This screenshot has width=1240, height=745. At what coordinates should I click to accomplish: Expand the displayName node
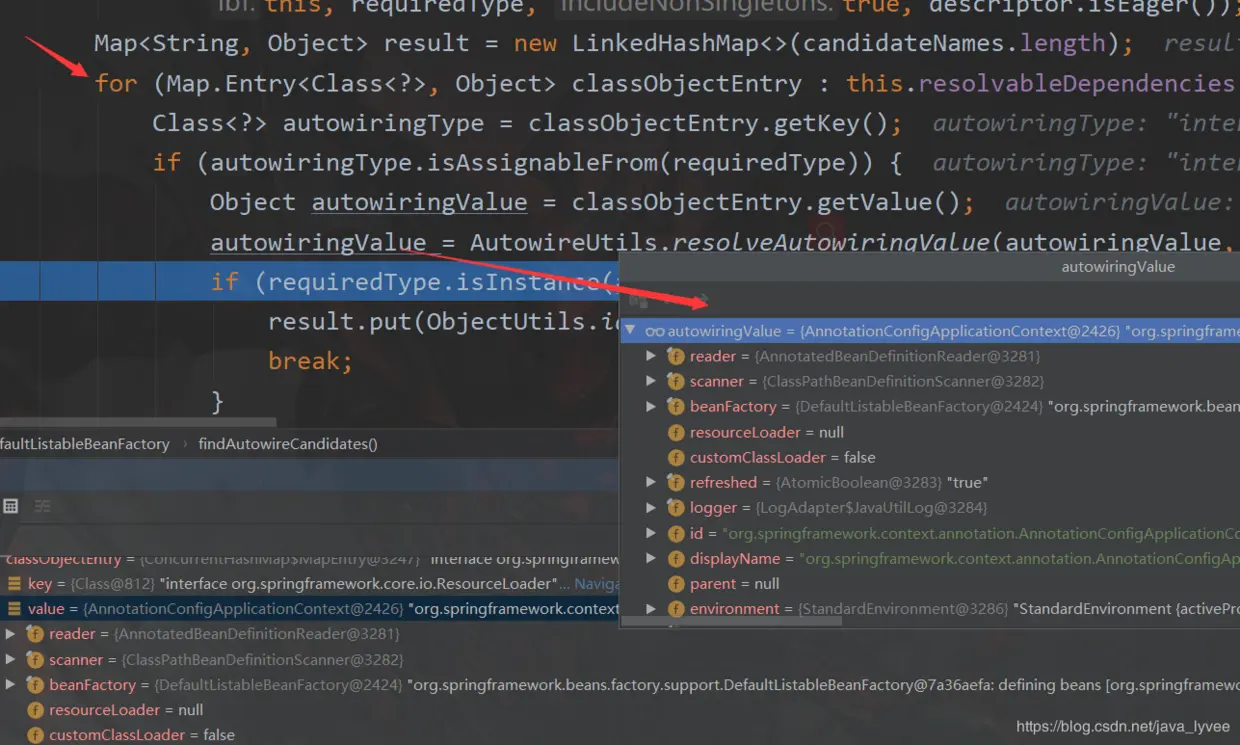[651, 558]
